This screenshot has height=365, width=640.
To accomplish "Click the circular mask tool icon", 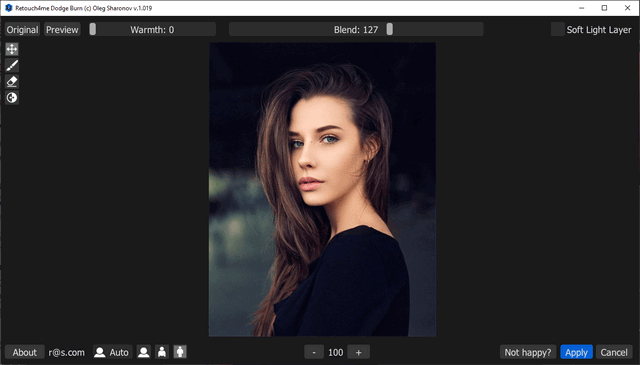I will (x=12, y=98).
